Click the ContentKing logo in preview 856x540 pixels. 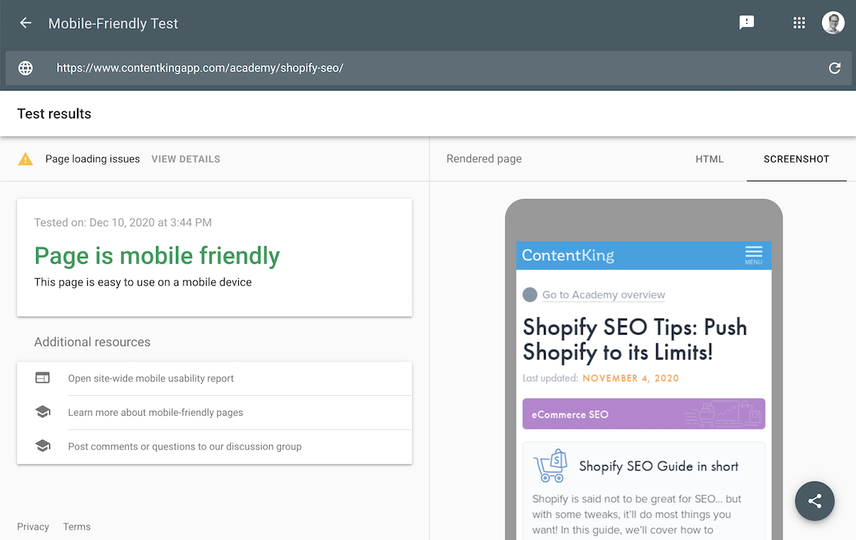[x=568, y=255]
